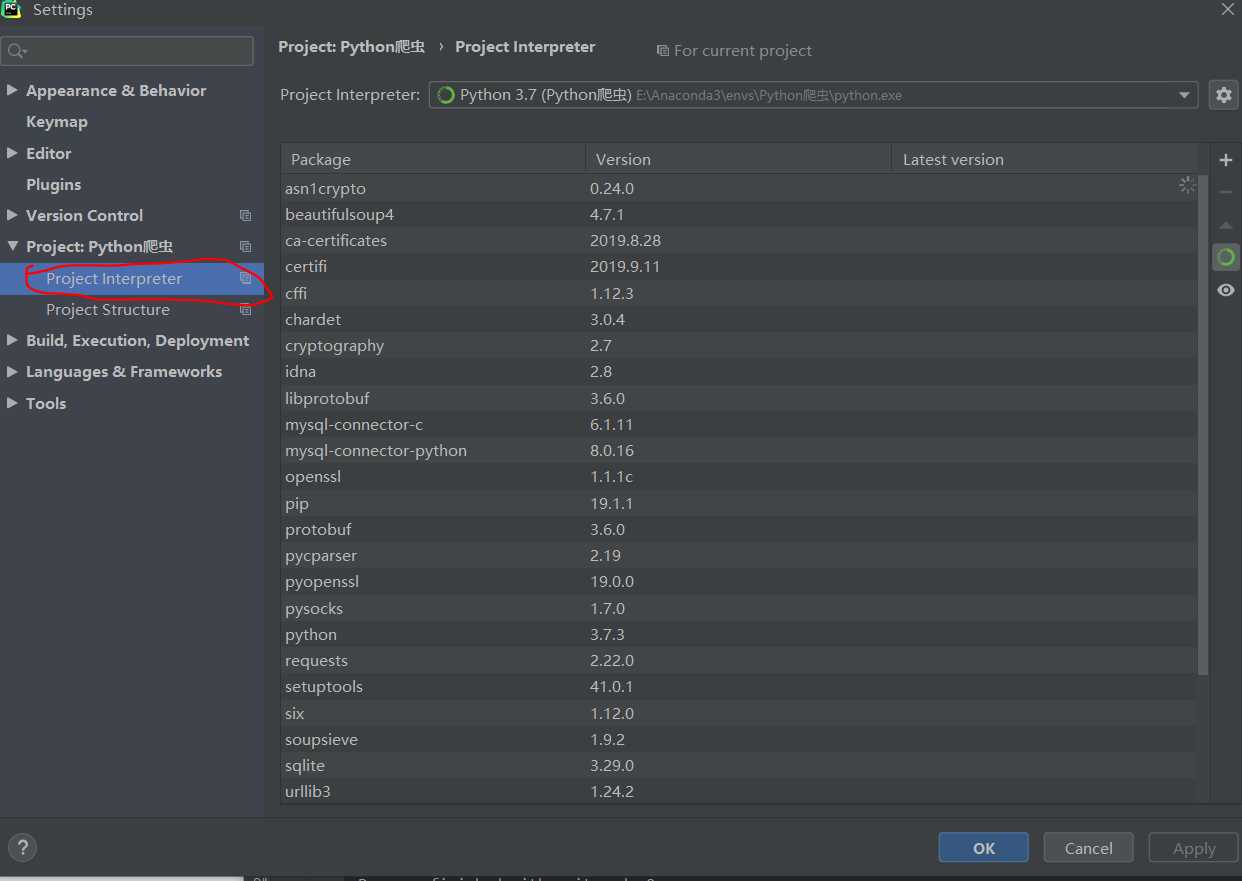Viewport: 1242px width, 881px height.
Task: Click the OK button
Action: (984, 848)
